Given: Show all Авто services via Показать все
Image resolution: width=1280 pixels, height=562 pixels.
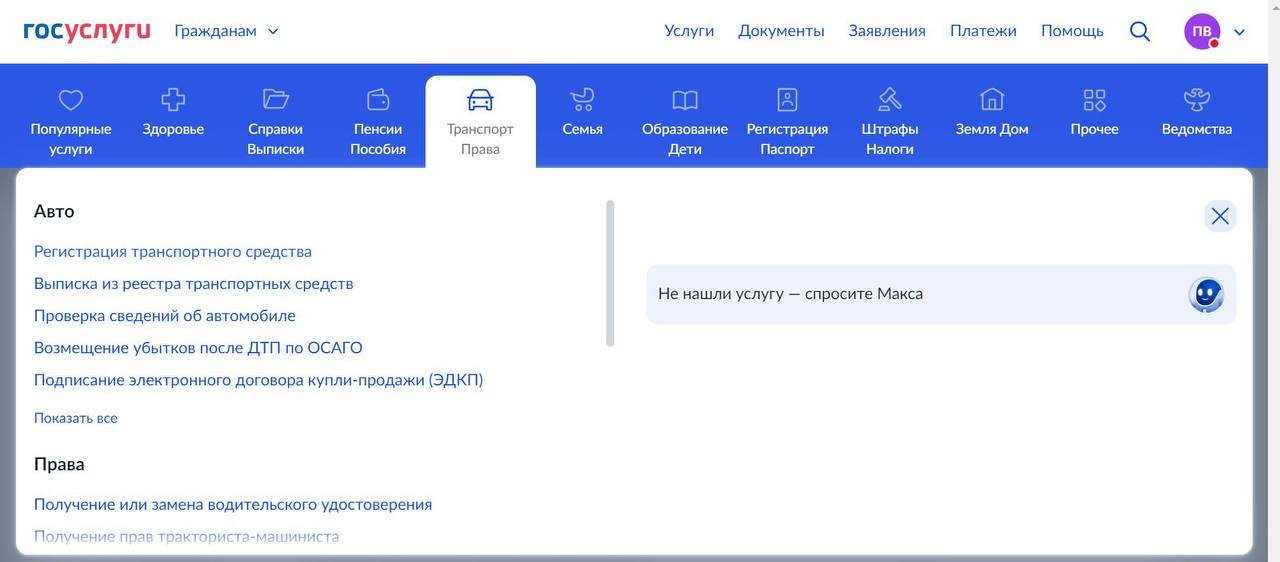Looking at the screenshot, I should coord(76,418).
